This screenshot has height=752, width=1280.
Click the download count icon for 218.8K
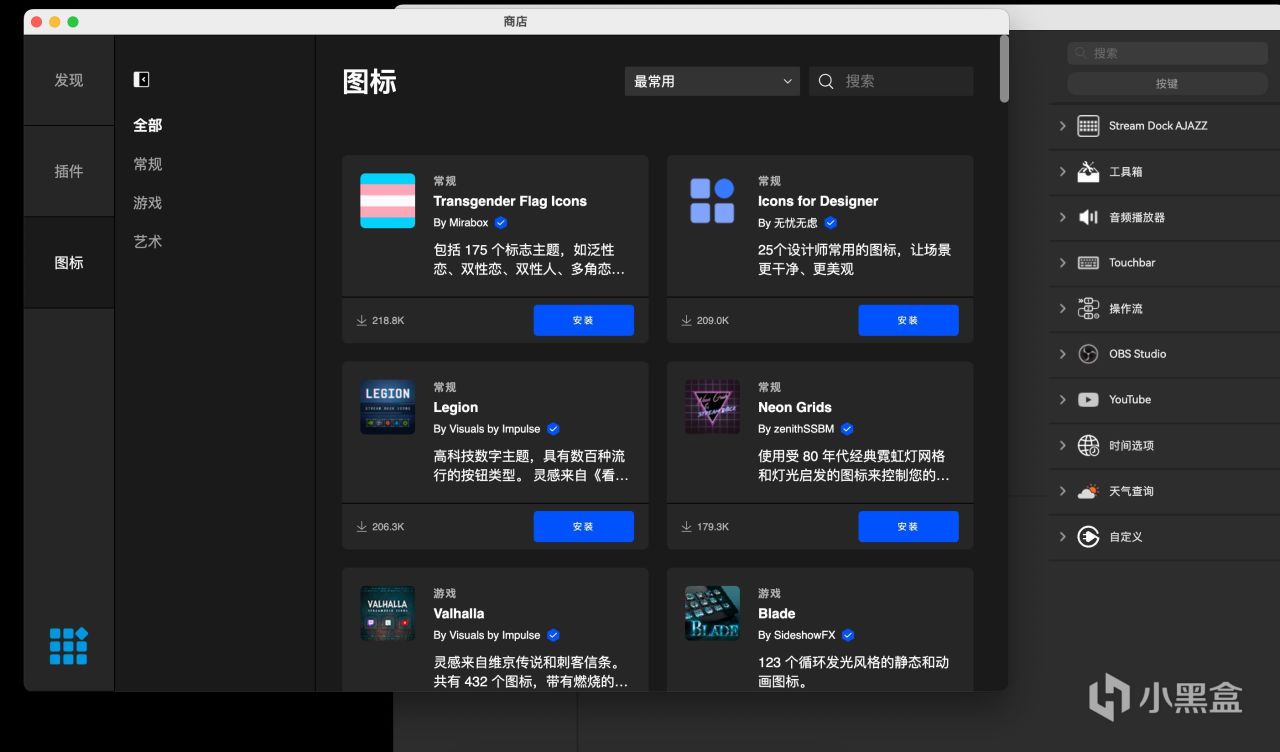coord(361,320)
